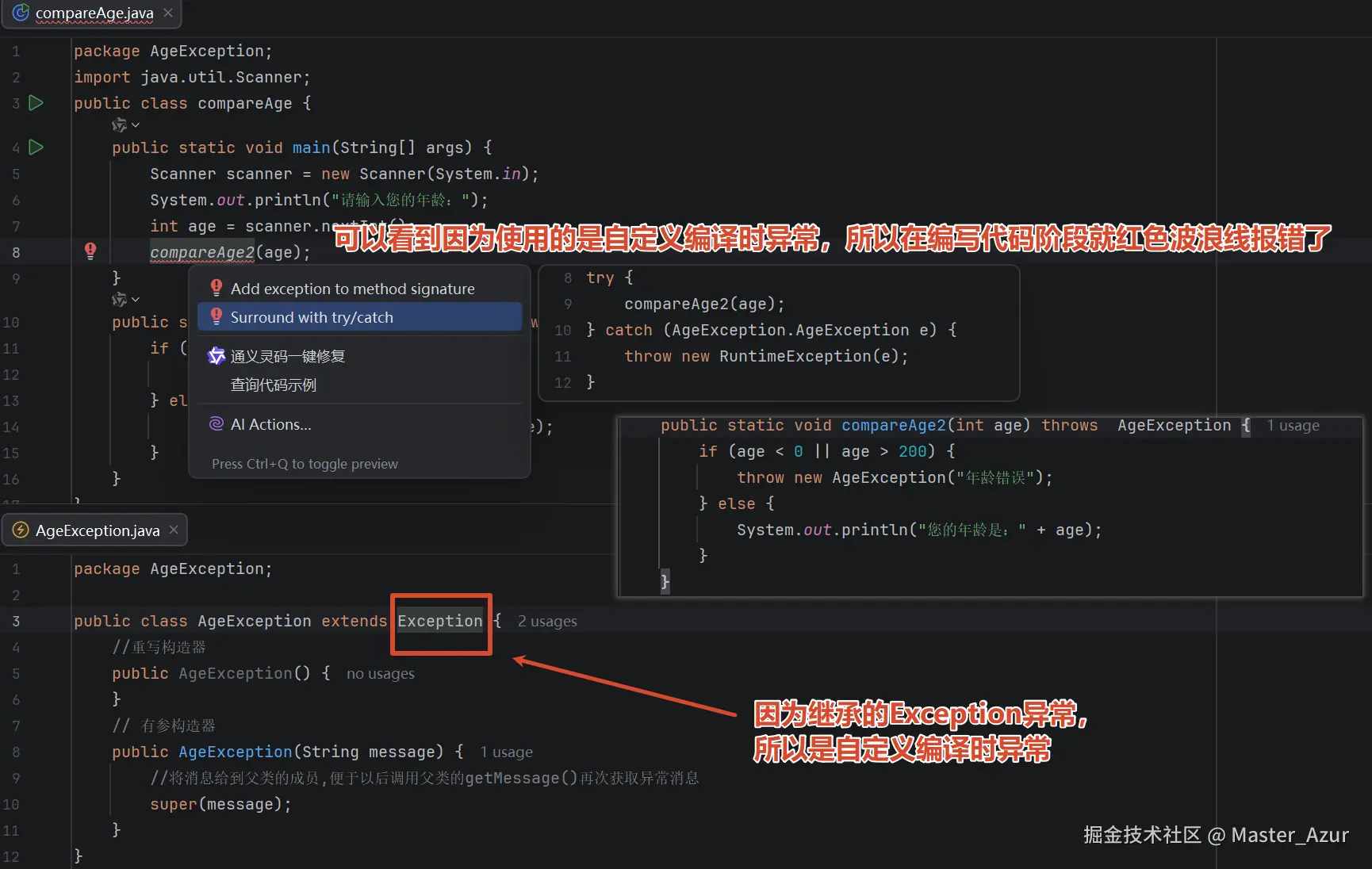Select 通义灵码一键修复 quick fix
This screenshot has width=1372, height=869.
coord(360,356)
